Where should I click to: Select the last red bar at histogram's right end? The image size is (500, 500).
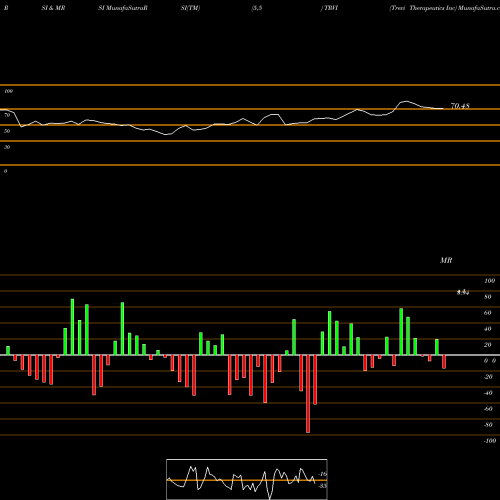click(x=444, y=362)
